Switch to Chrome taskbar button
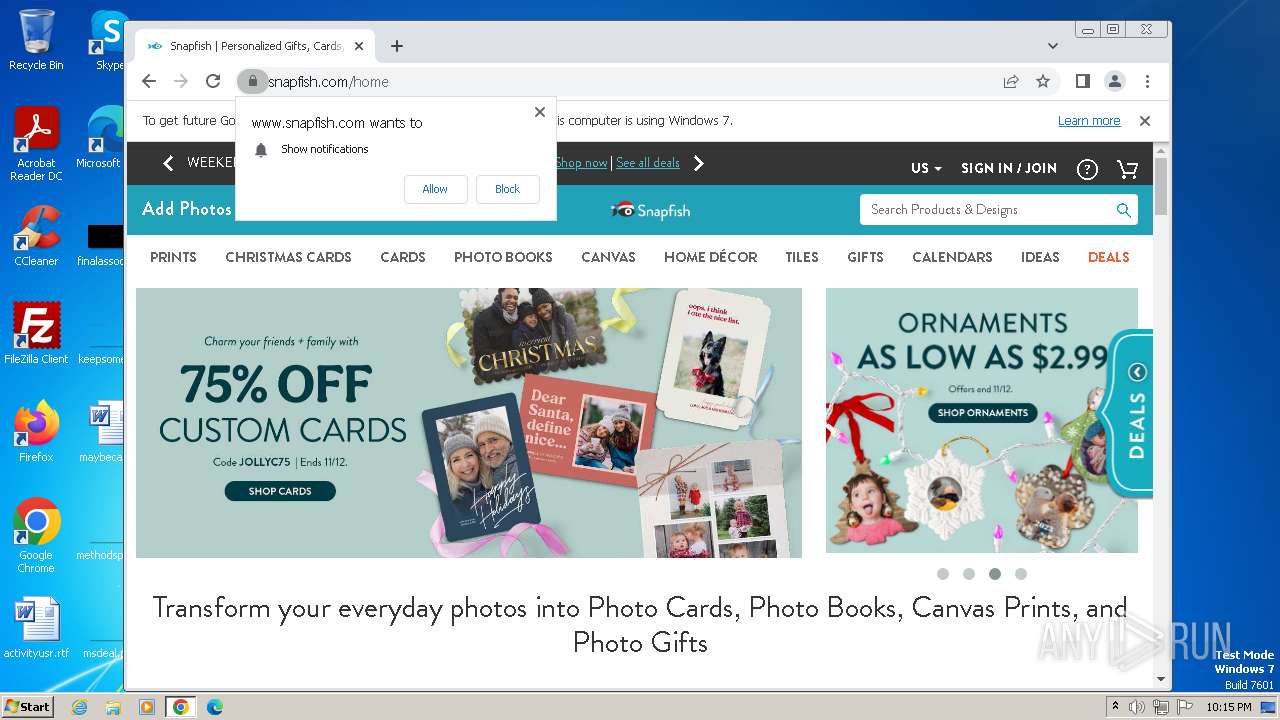Image resolution: width=1280 pixels, height=720 pixels. pos(180,707)
